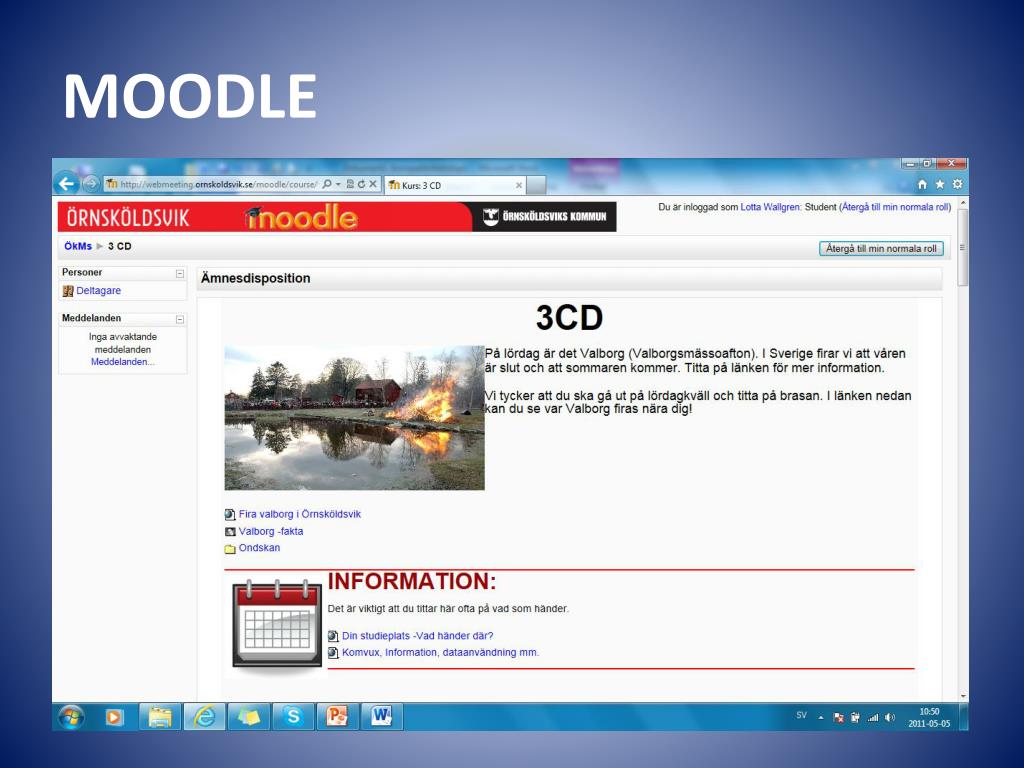Open a new browser tab

pyautogui.click(x=536, y=185)
